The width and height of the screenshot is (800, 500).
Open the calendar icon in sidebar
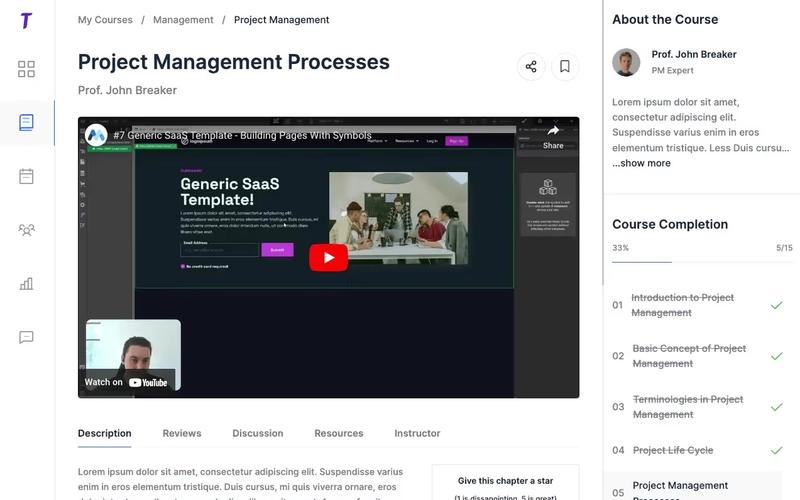pyautogui.click(x=27, y=176)
